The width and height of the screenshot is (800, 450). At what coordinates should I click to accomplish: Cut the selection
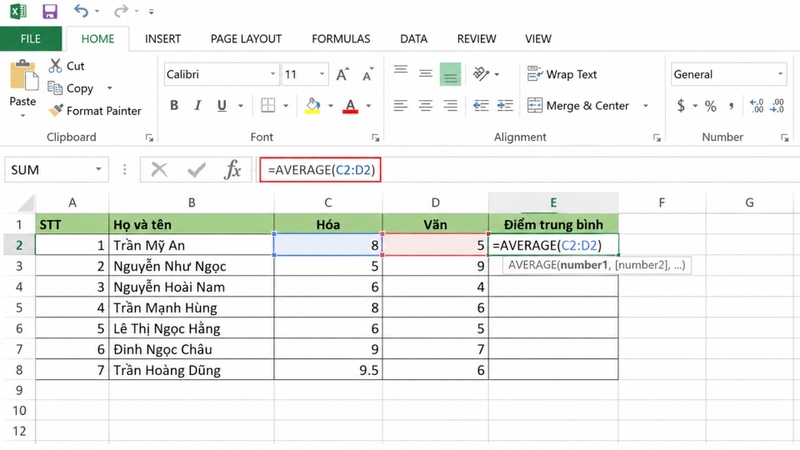[66, 66]
